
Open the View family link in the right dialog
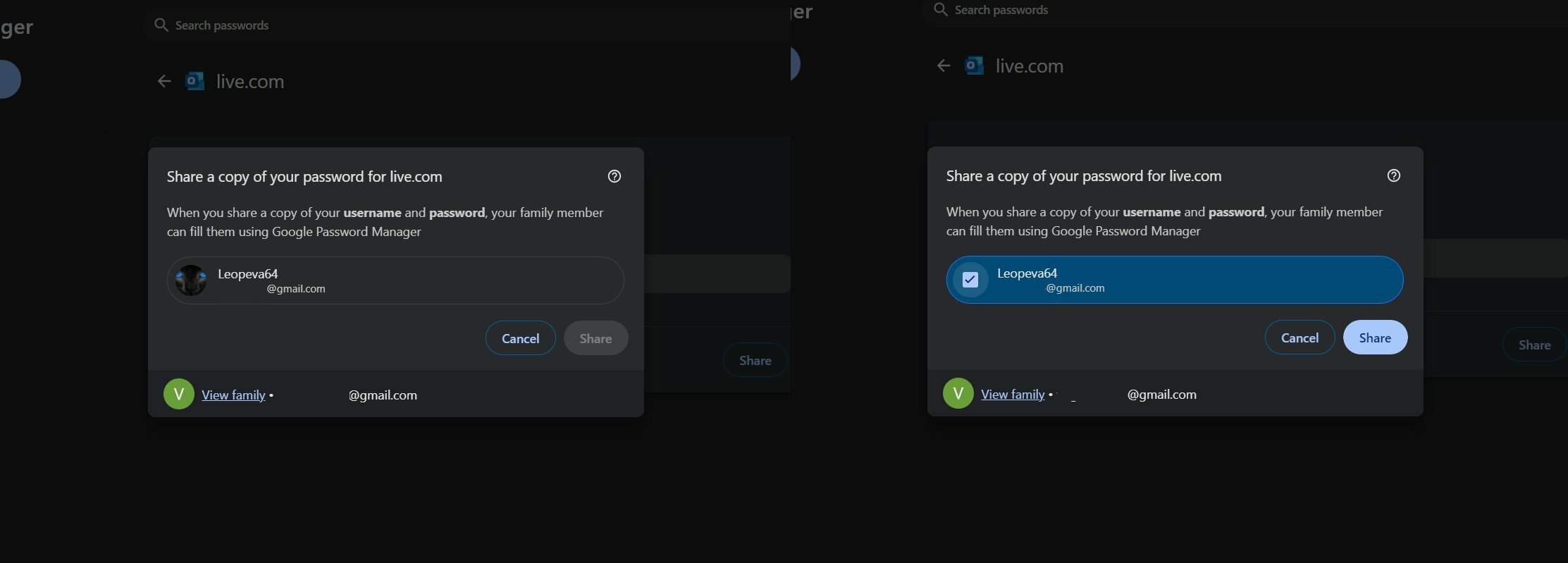[x=1013, y=395]
